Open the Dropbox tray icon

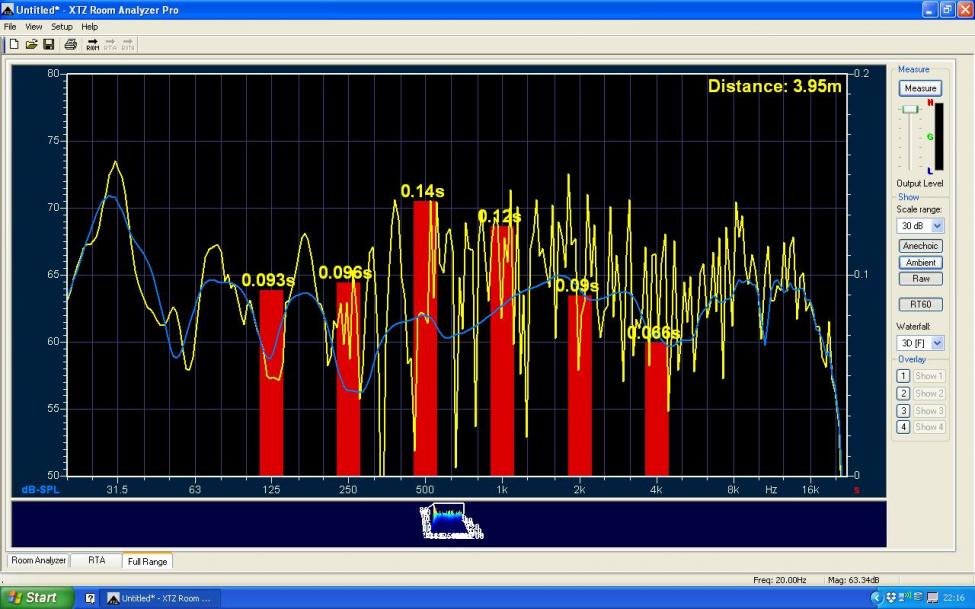pos(891,598)
